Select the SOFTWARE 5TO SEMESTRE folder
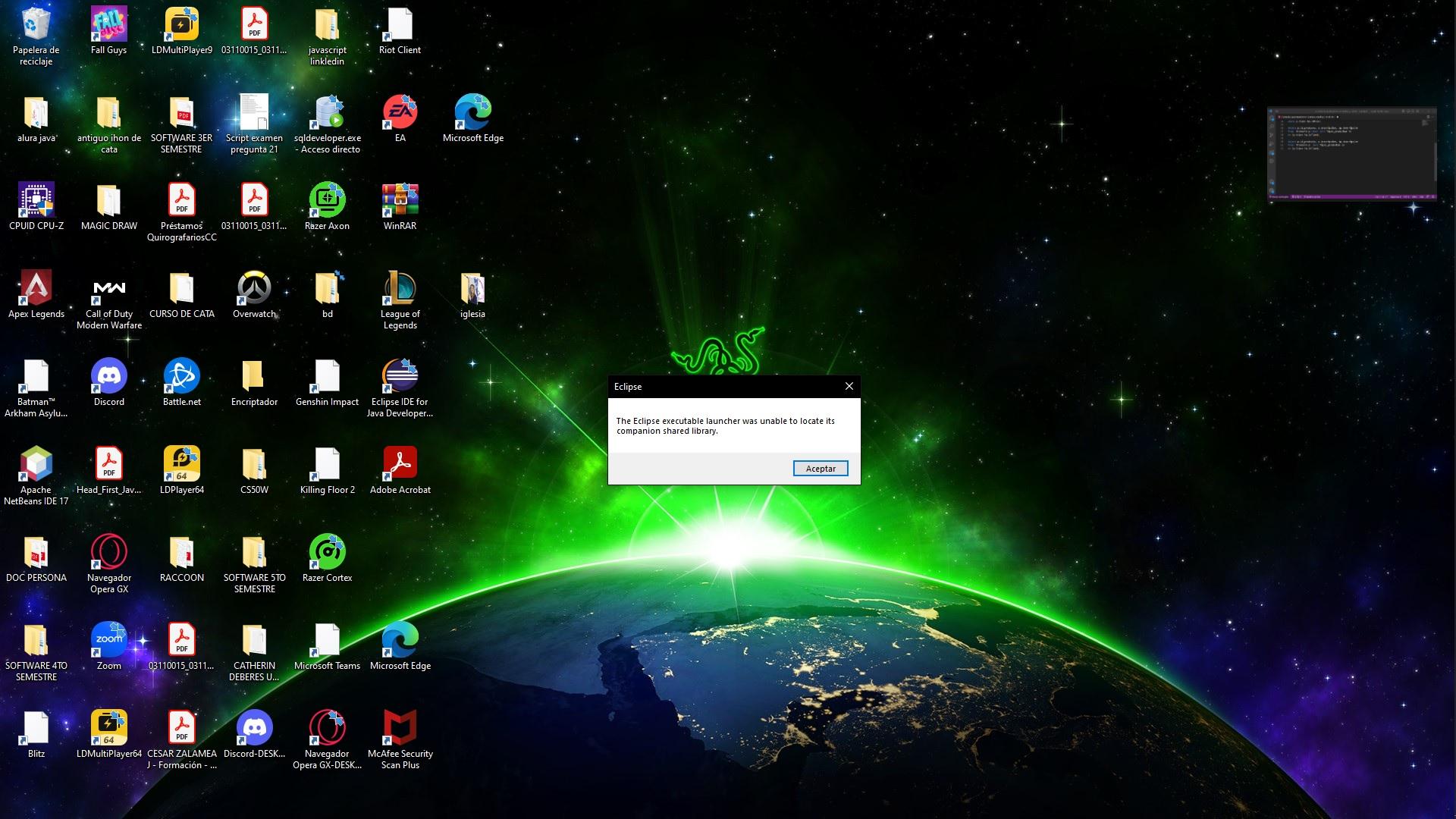1456x819 pixels. [254, 563]
